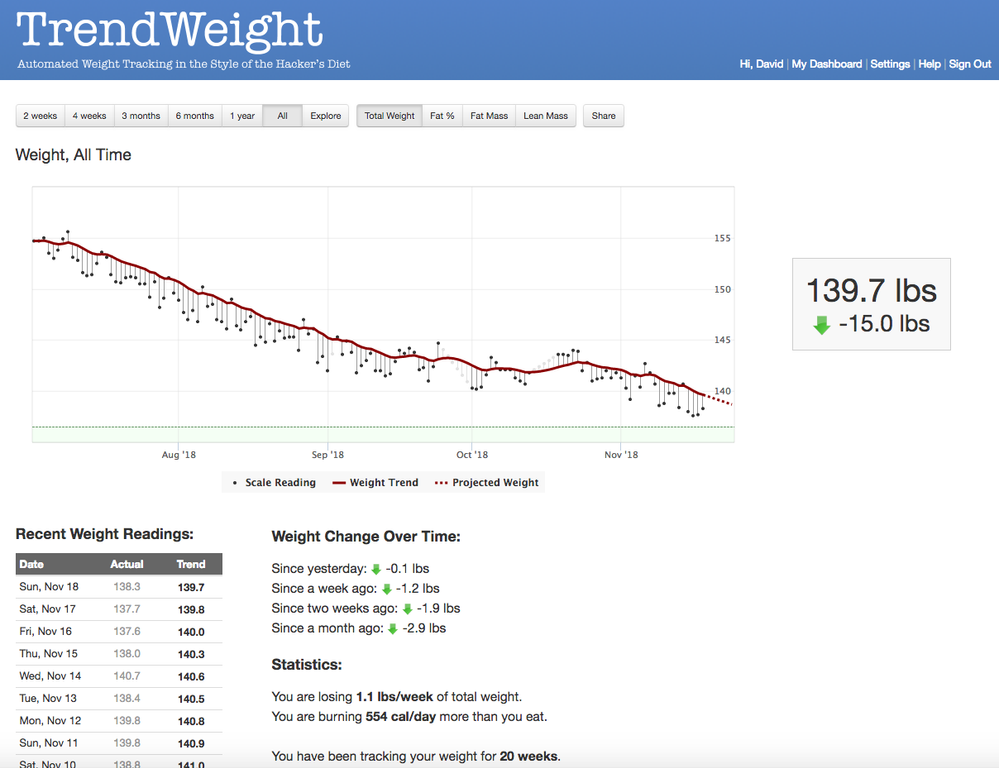
Task: Click the dotted red projected weight line
Action: coord(719,400)
